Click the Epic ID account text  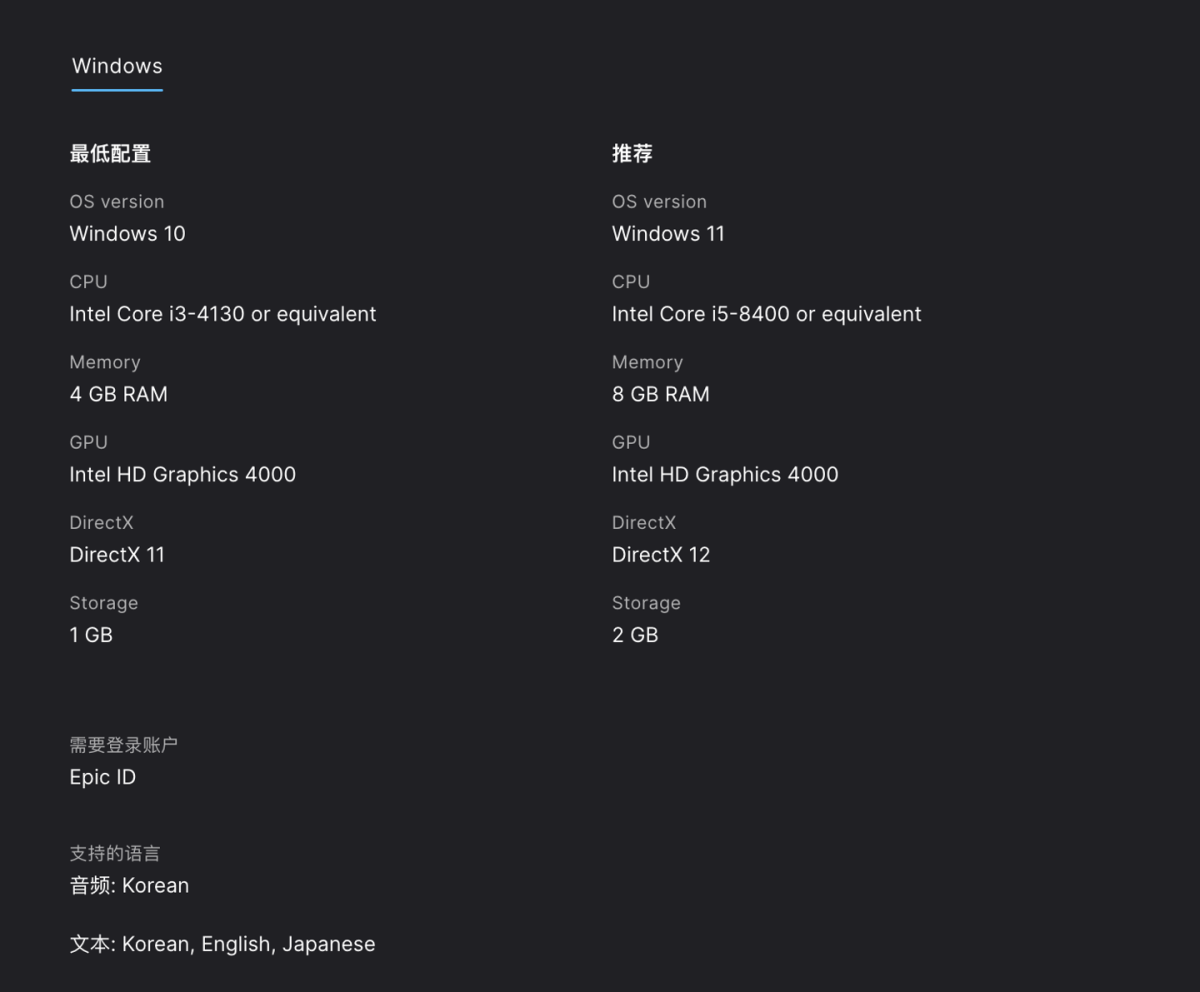tap(102, 777)
